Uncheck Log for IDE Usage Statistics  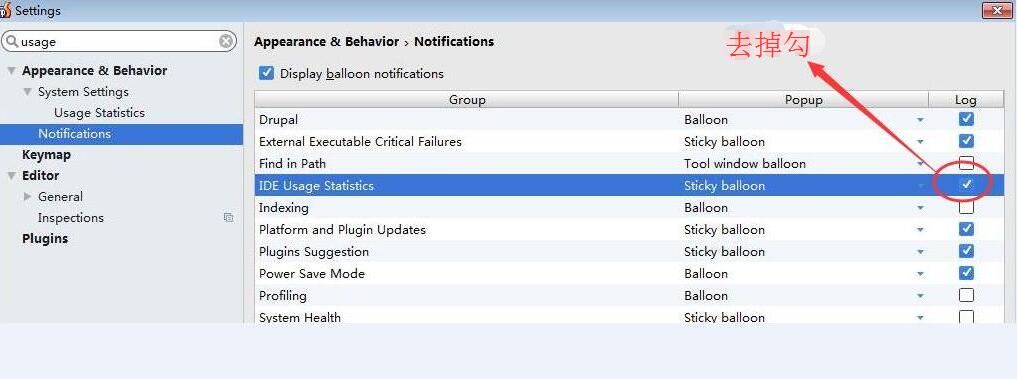[966, 185]
